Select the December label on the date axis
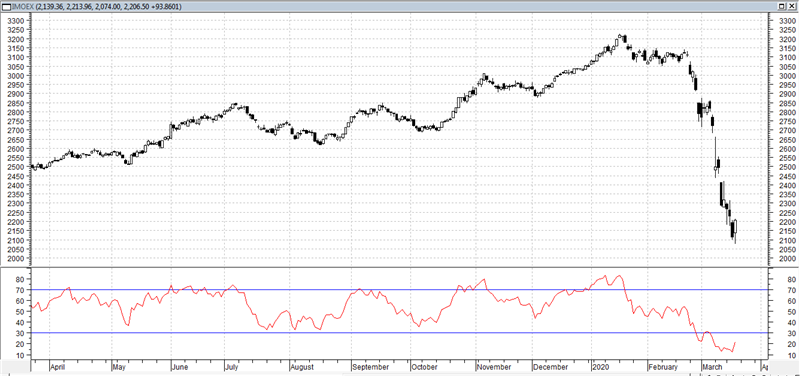Screen dimensions: 800x376 tap(550, 367)
